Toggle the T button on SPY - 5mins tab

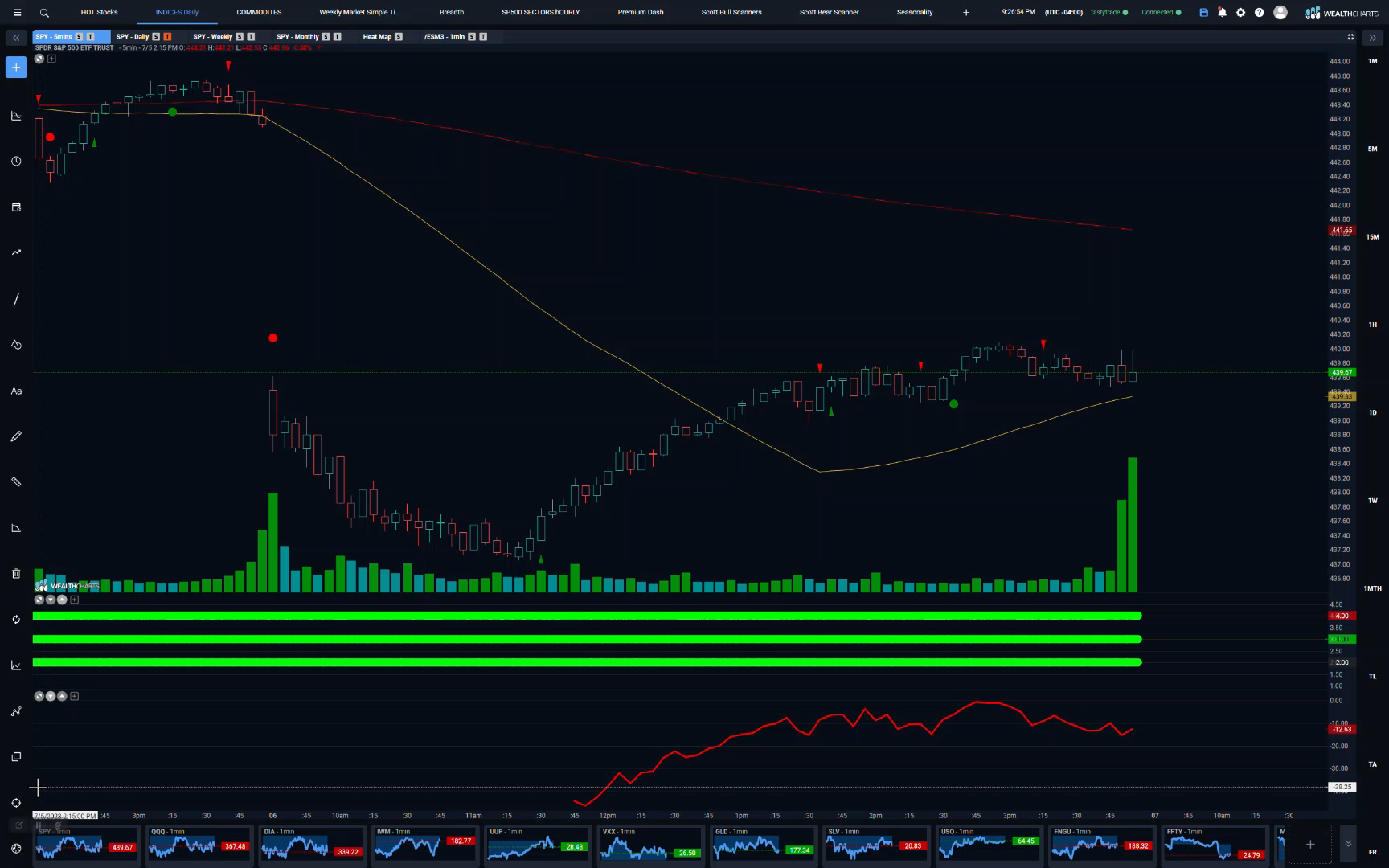click(90, 37)
